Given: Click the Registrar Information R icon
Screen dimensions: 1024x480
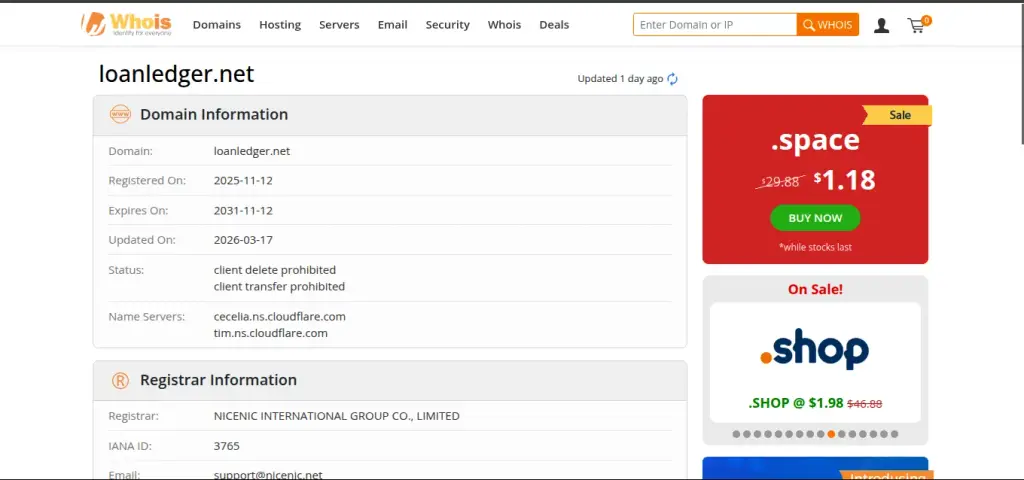Looking at the screenshot, I should click(x=120, y=380).
